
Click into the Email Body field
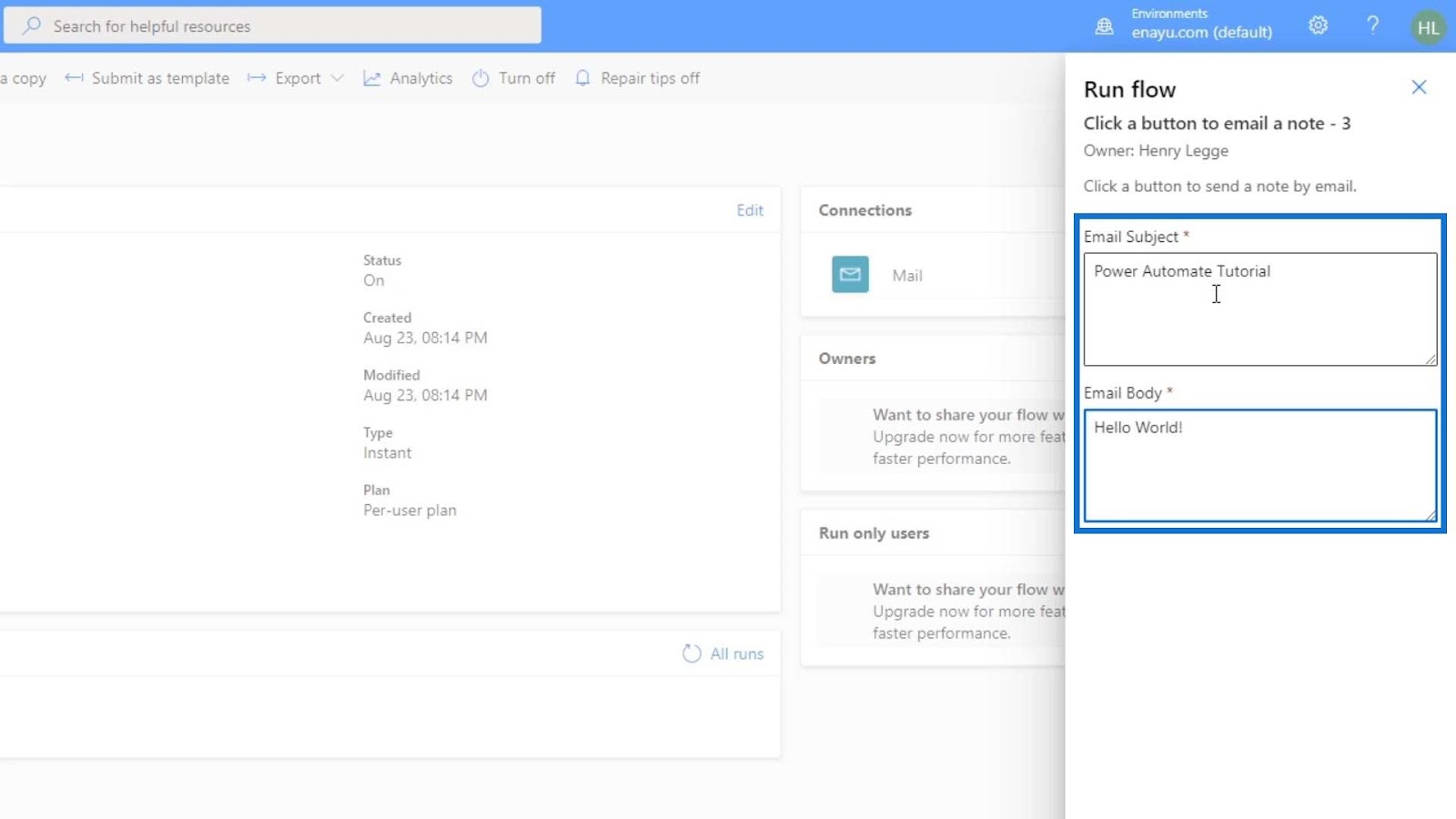(1259, 466)
